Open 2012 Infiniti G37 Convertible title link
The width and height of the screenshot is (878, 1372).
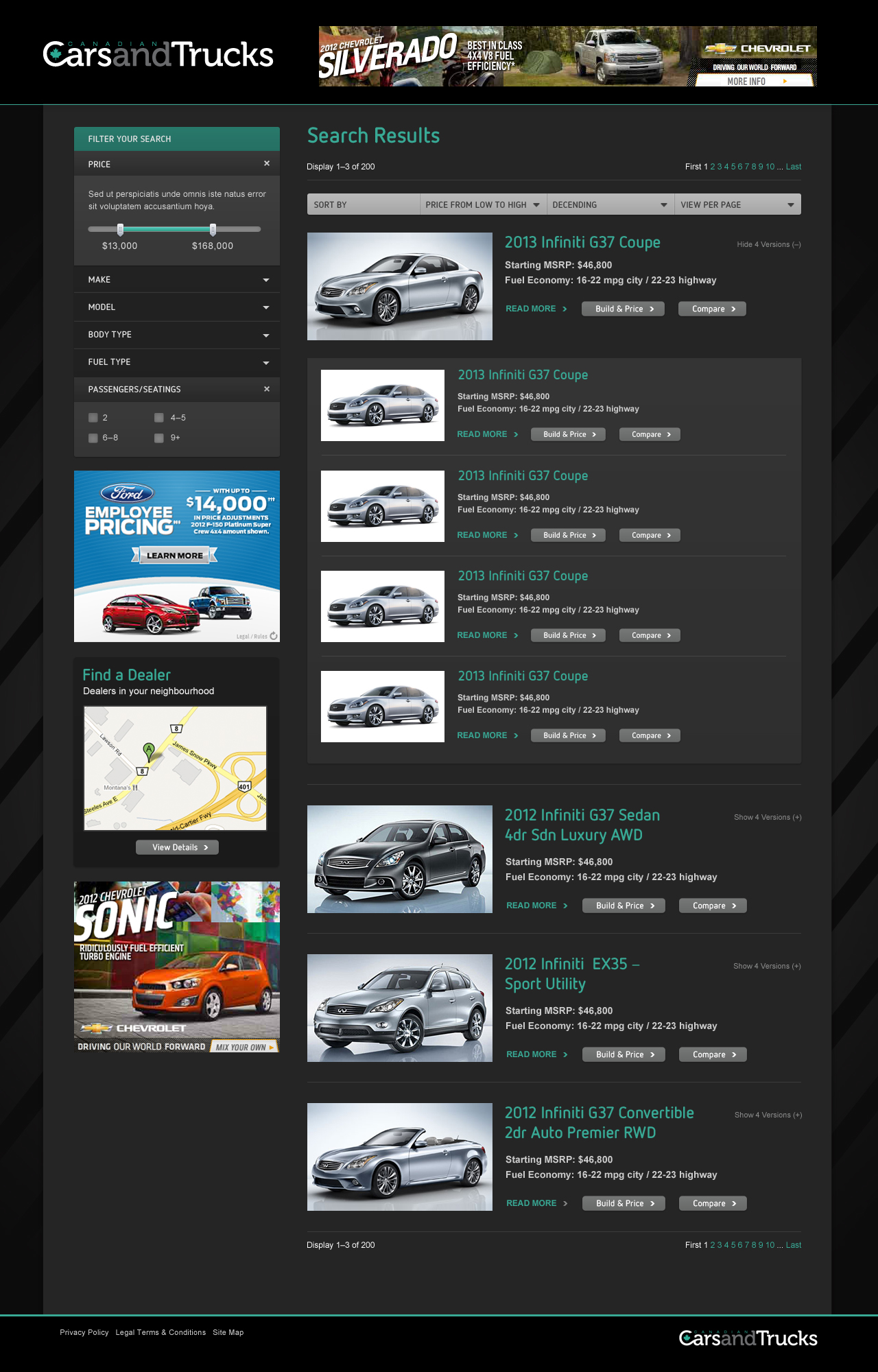[600, 1122]
